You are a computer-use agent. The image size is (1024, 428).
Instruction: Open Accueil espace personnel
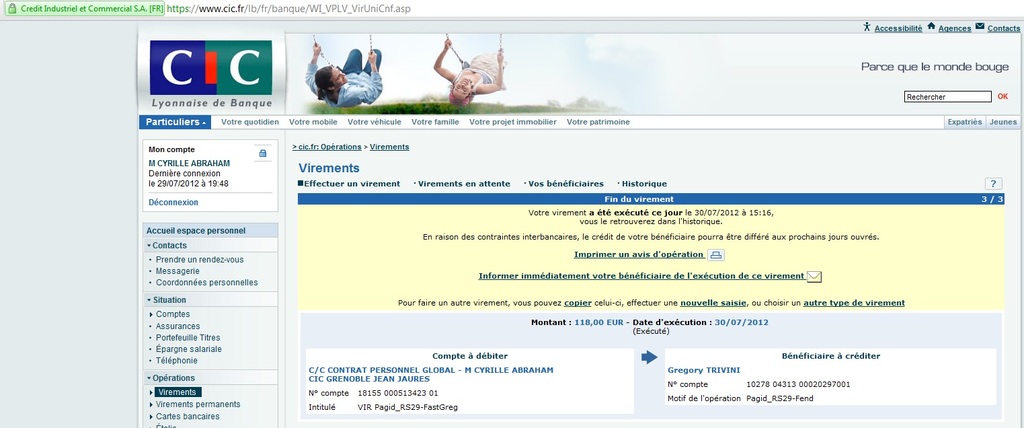coord(196,231)
